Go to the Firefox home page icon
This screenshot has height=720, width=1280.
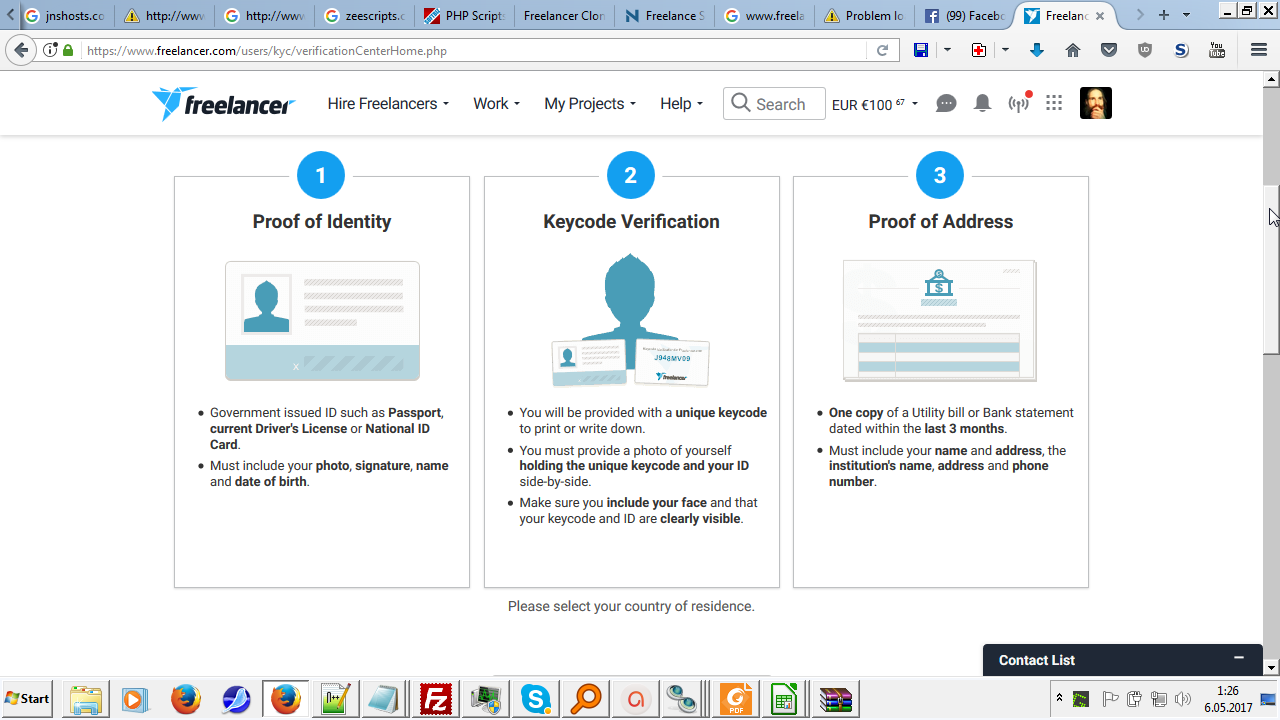coord(1073,50)
